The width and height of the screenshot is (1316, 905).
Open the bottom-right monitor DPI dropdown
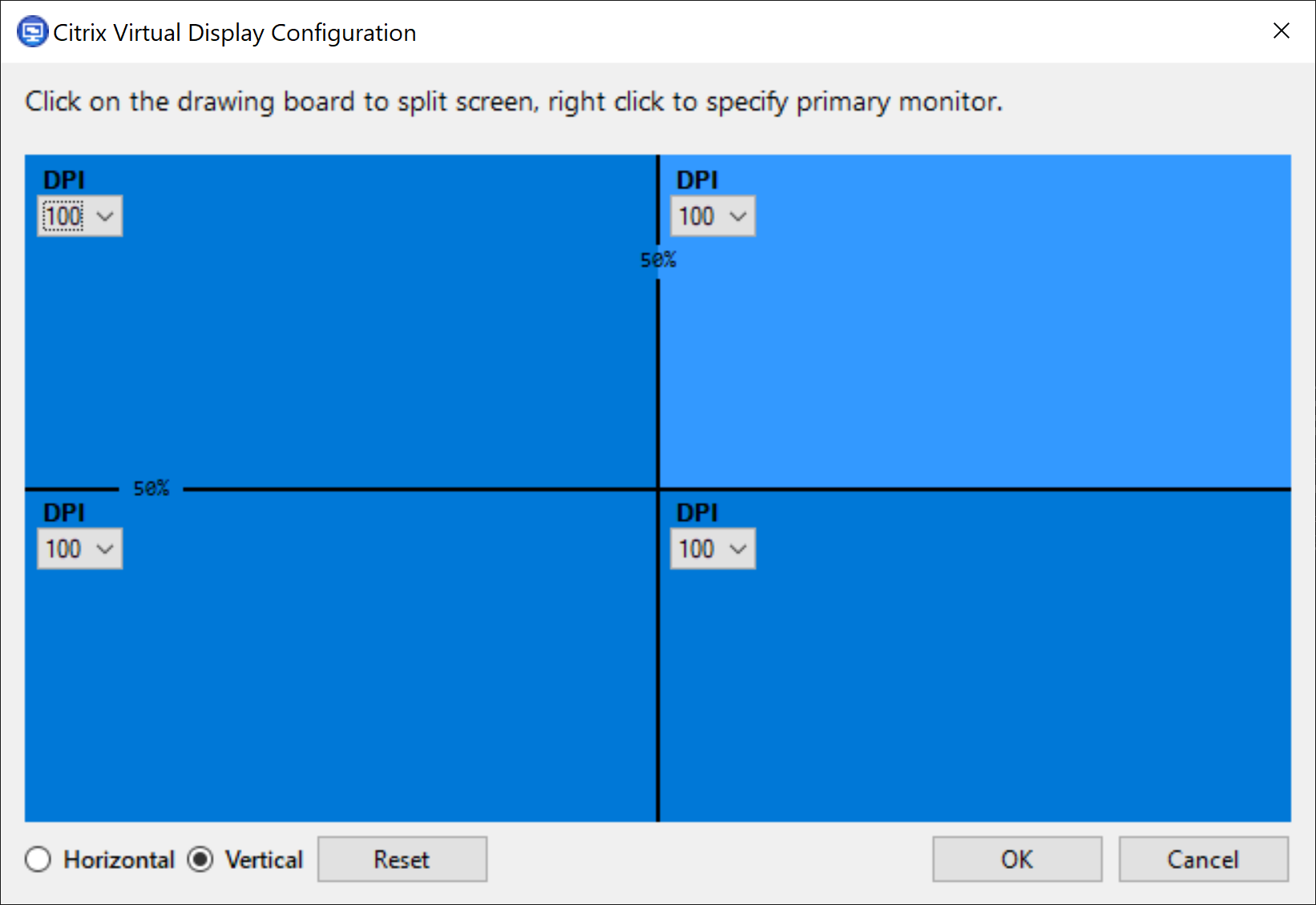713,549
